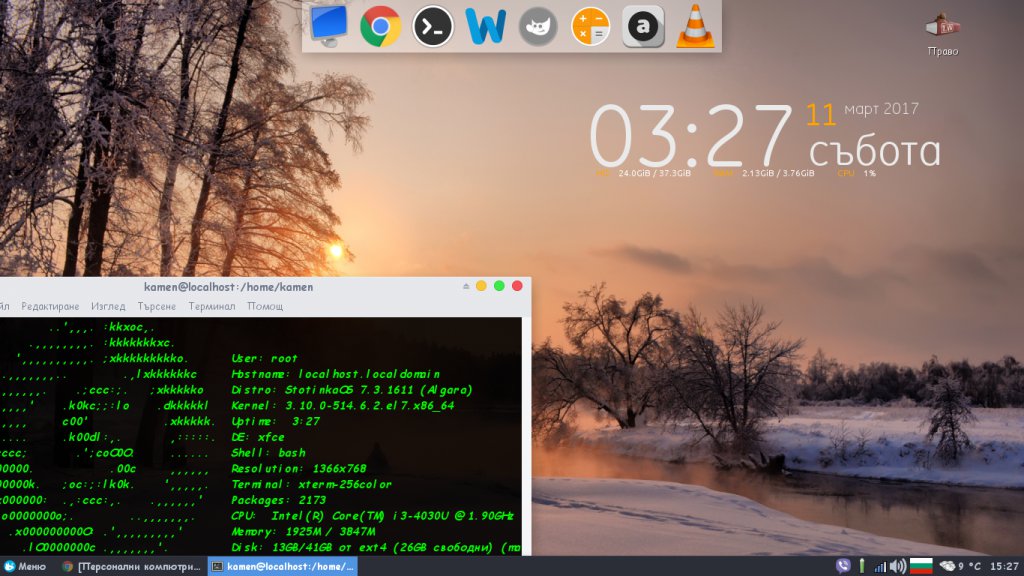Viewport: 1024px width, 576px height.
Task: Roll up the terminal using the titlebar arrow
Action: (464, 286)
